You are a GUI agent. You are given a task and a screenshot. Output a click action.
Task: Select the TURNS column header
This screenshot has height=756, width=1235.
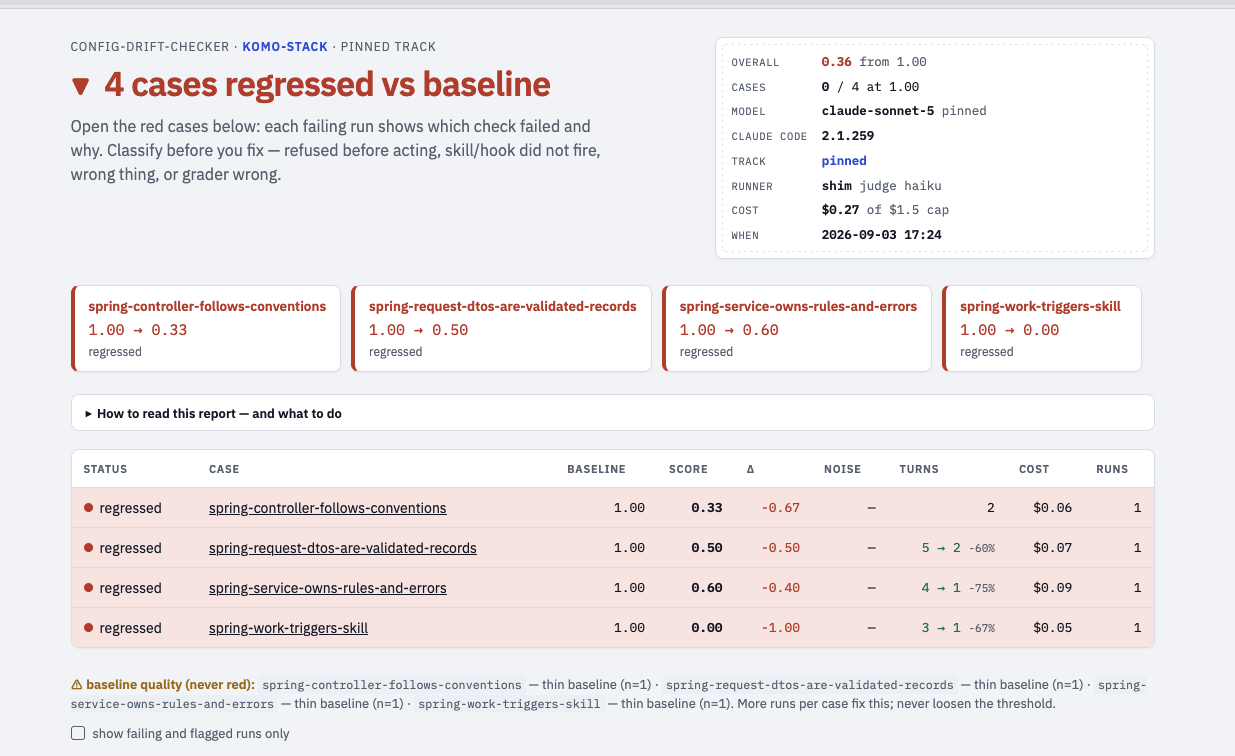[x=919, y=469]
